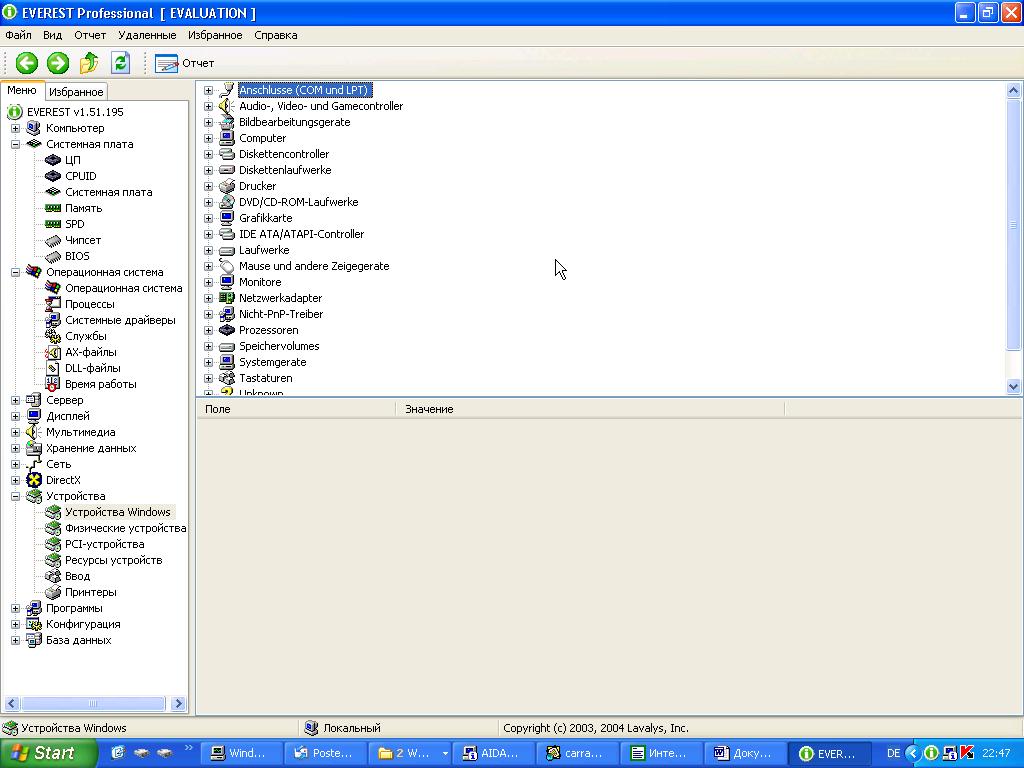Viewport: 1024px width, 768px height.
Task: Click the Службы gears icon
Action: 53,336
